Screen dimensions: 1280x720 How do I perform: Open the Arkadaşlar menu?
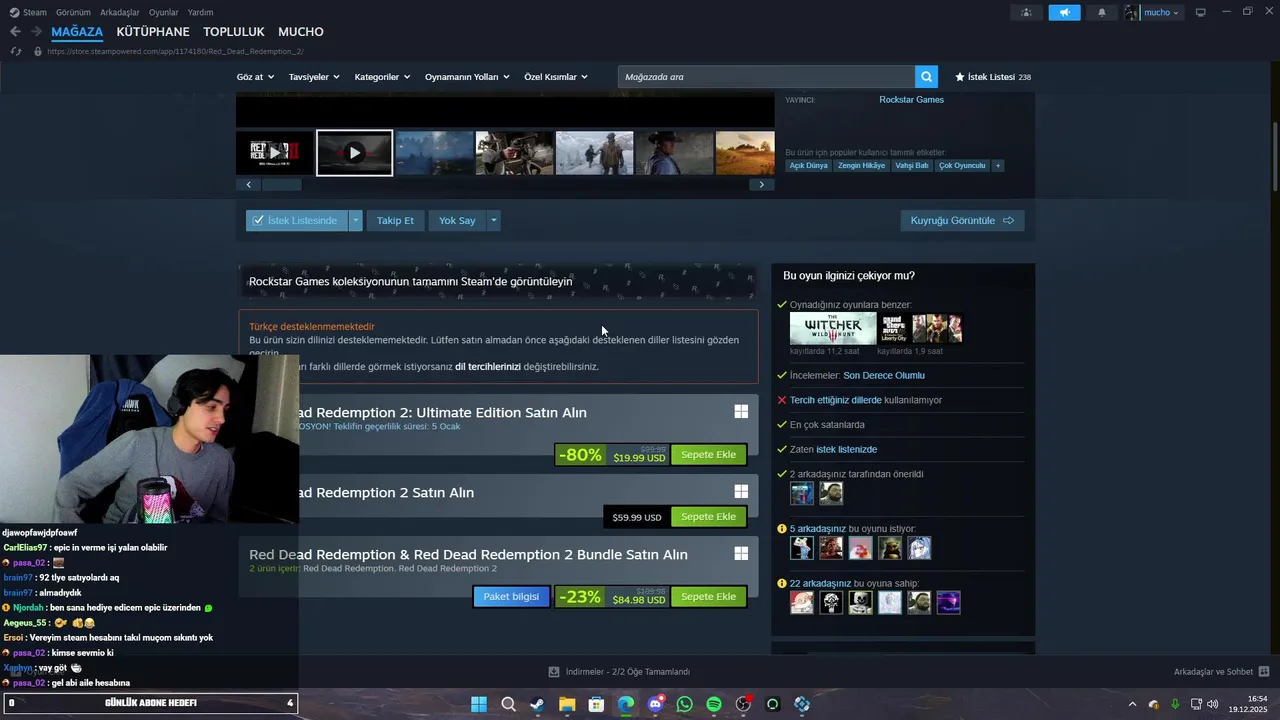click(121, 12)
